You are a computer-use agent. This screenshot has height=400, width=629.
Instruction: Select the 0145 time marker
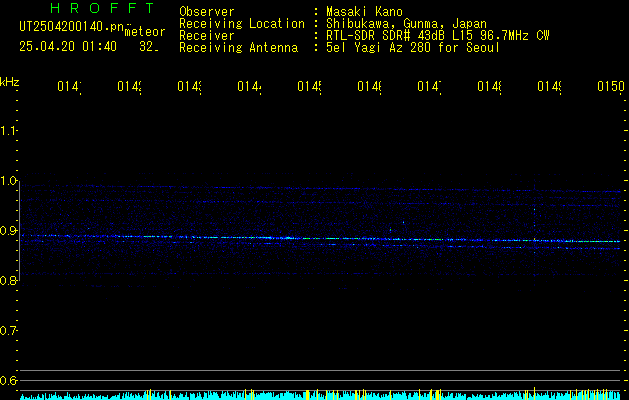310,86
